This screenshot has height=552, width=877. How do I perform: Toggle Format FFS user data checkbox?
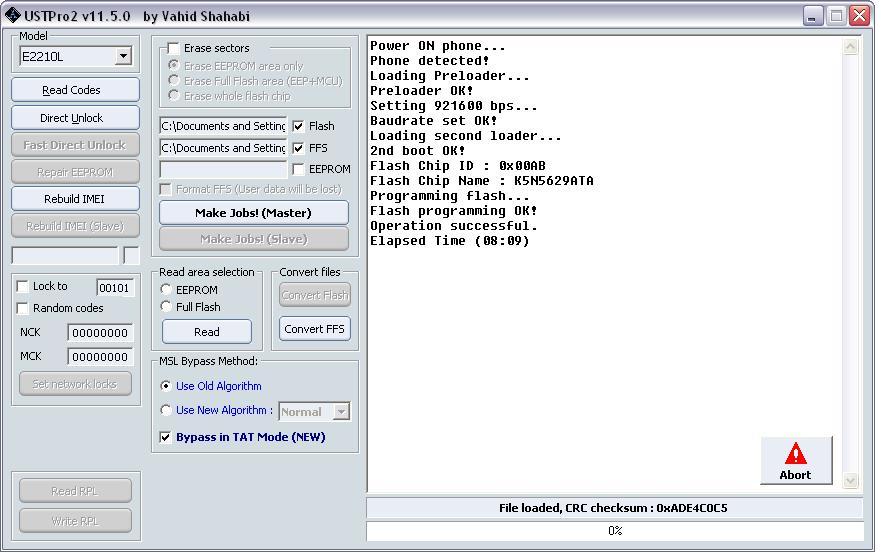click(x=165, y=189)
